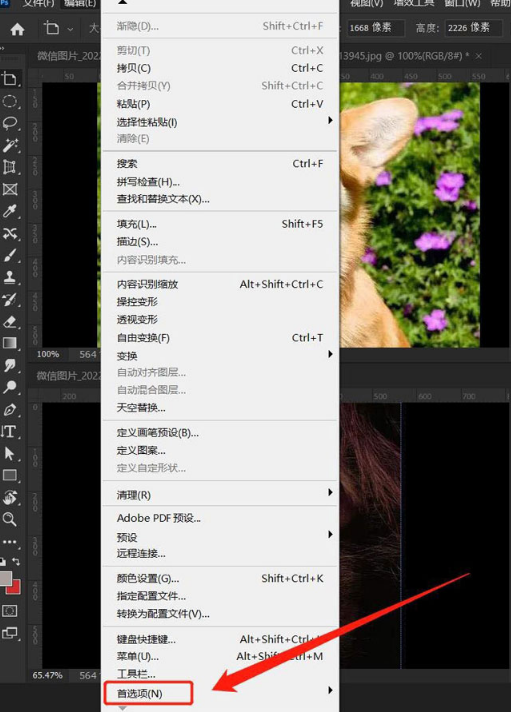Click the 高度 2226 像素 field

tap(474, 28)
